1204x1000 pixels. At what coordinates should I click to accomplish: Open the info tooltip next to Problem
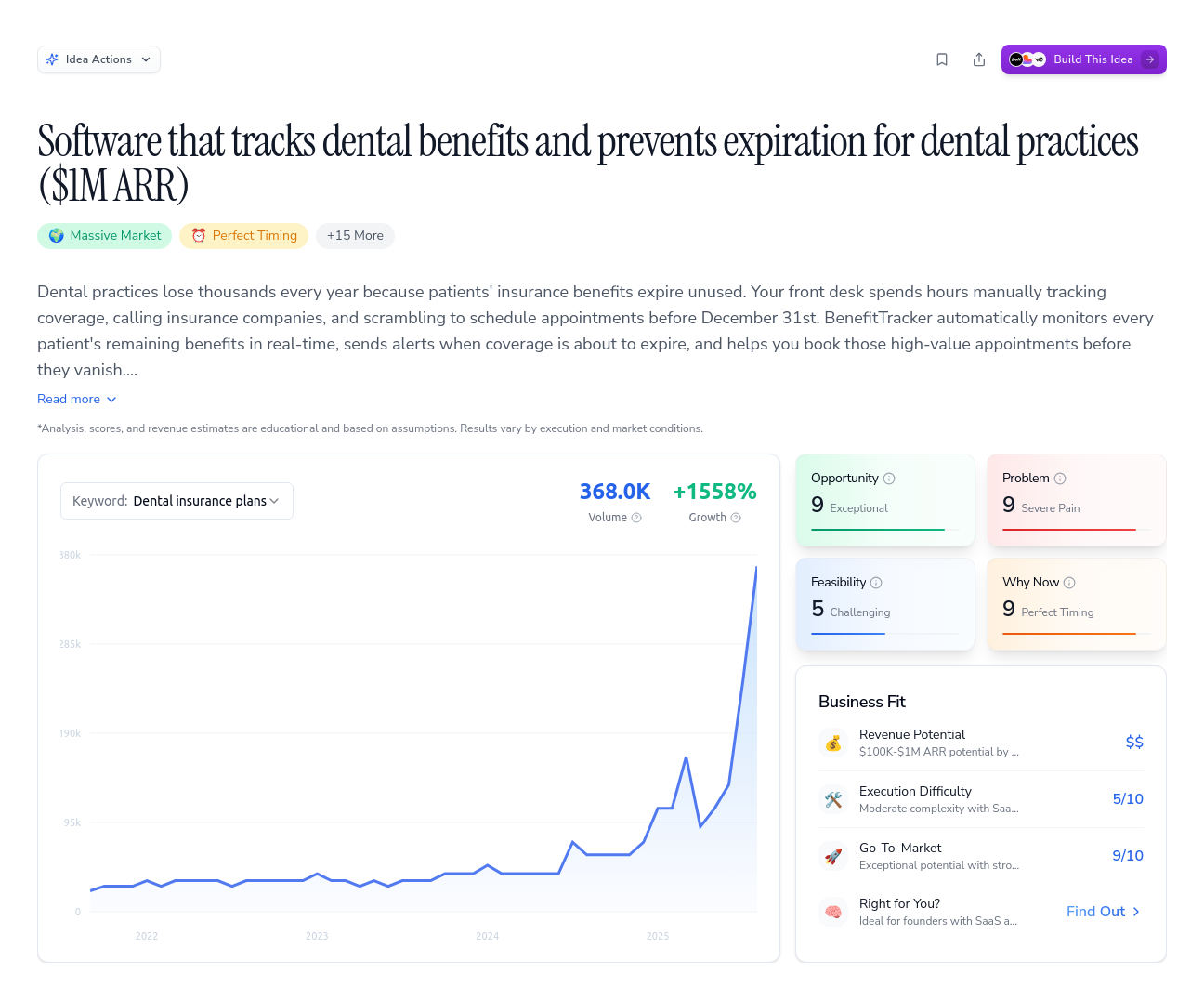1062,478
